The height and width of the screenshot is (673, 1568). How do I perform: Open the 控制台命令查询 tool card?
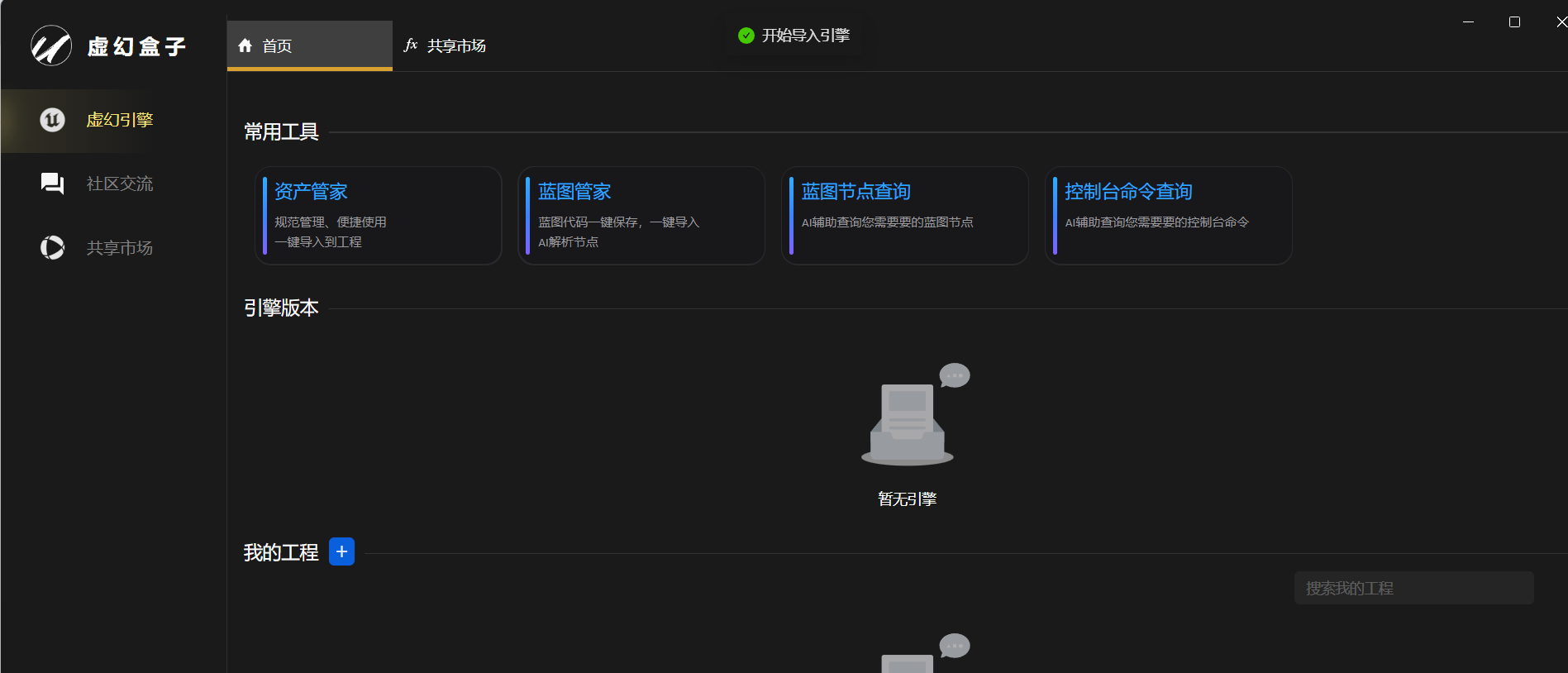click(1169, 216)
